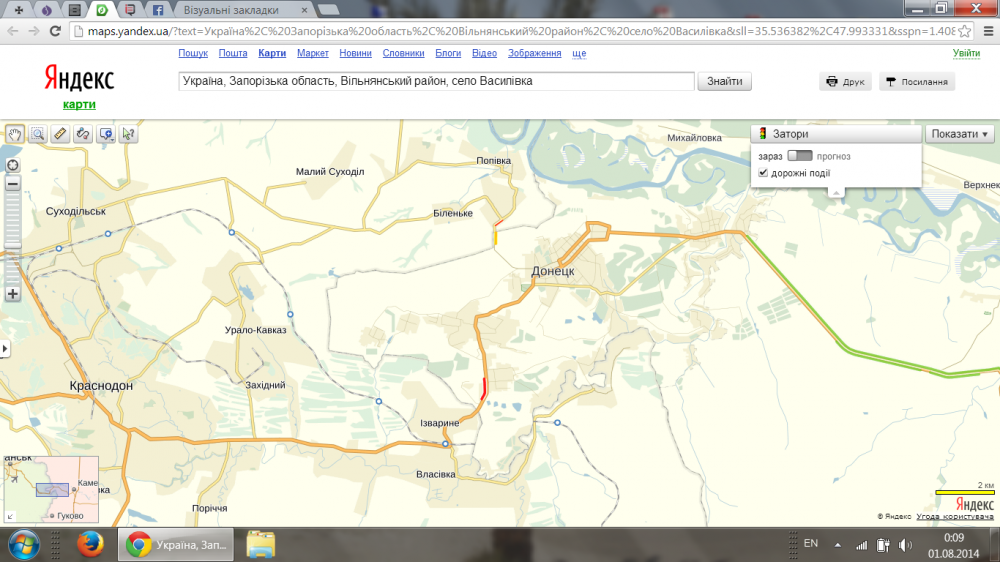This screenshot has height=562, width=1000.
Task: Click the Посилання link button
Action: point(916,82)
